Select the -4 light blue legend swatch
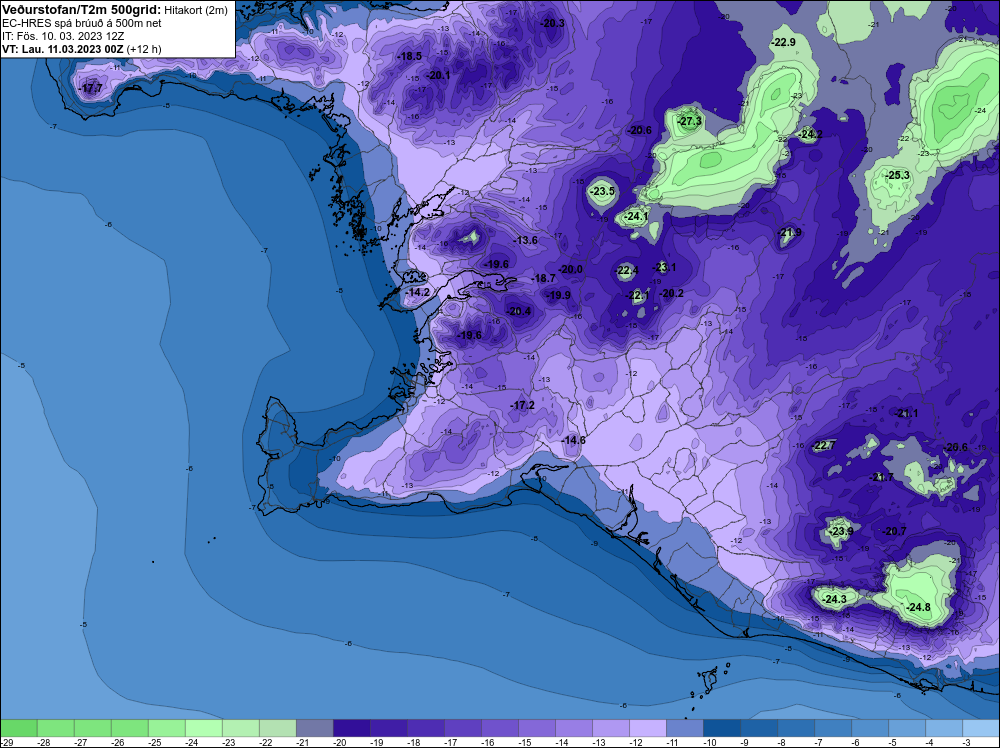The width and height of the screenshot is (1000, 748). click(944, 728)
